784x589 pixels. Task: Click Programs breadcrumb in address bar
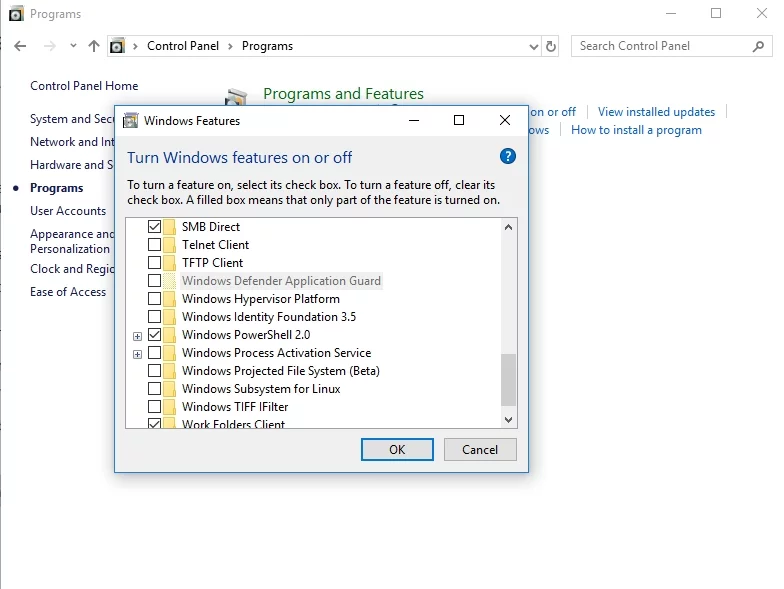[x=268, y=46]
